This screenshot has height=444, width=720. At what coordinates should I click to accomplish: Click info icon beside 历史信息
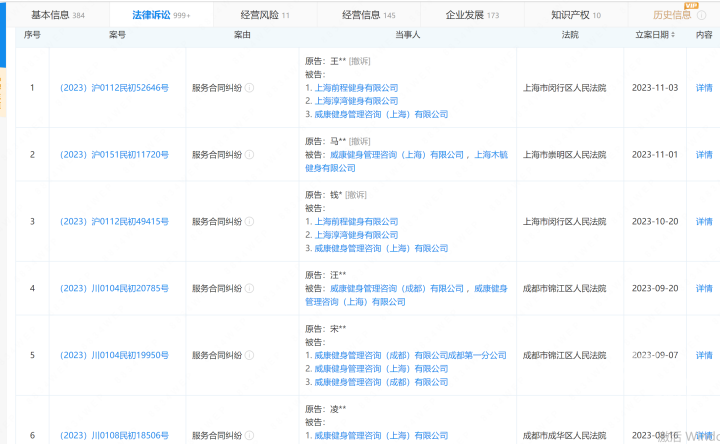(702, 15)
